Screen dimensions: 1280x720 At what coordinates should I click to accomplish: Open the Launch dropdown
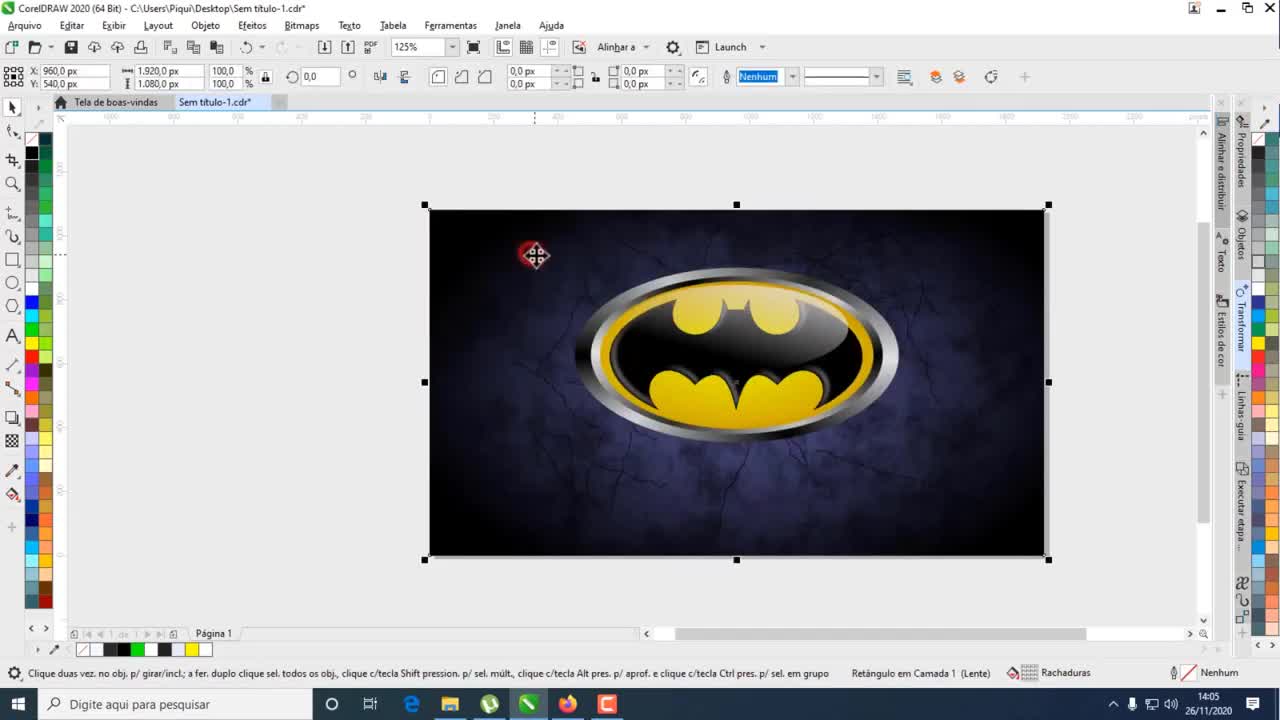pyautogui.click(x=762, y=47)
